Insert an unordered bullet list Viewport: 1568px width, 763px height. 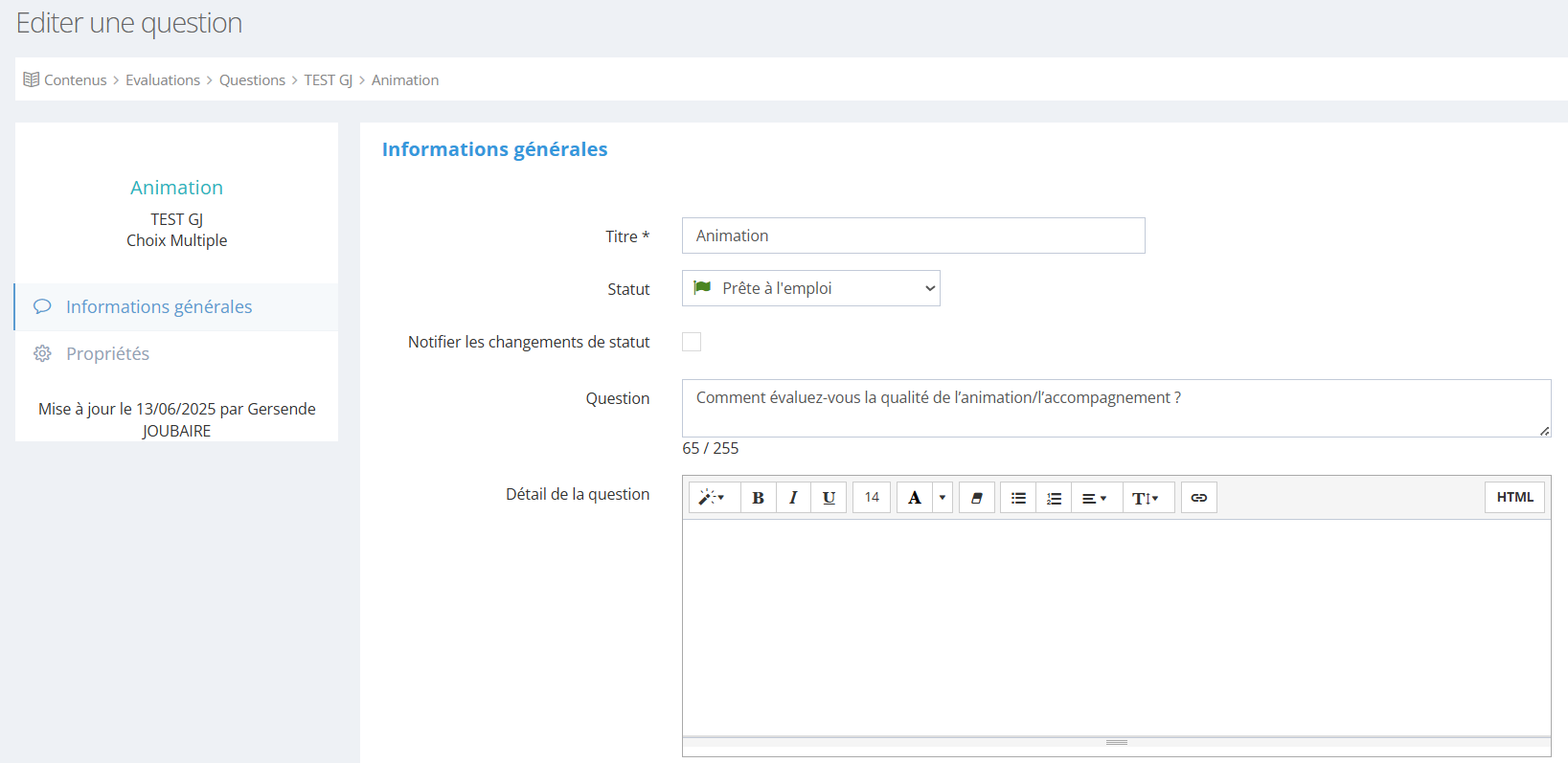(x=1018, y=498)
